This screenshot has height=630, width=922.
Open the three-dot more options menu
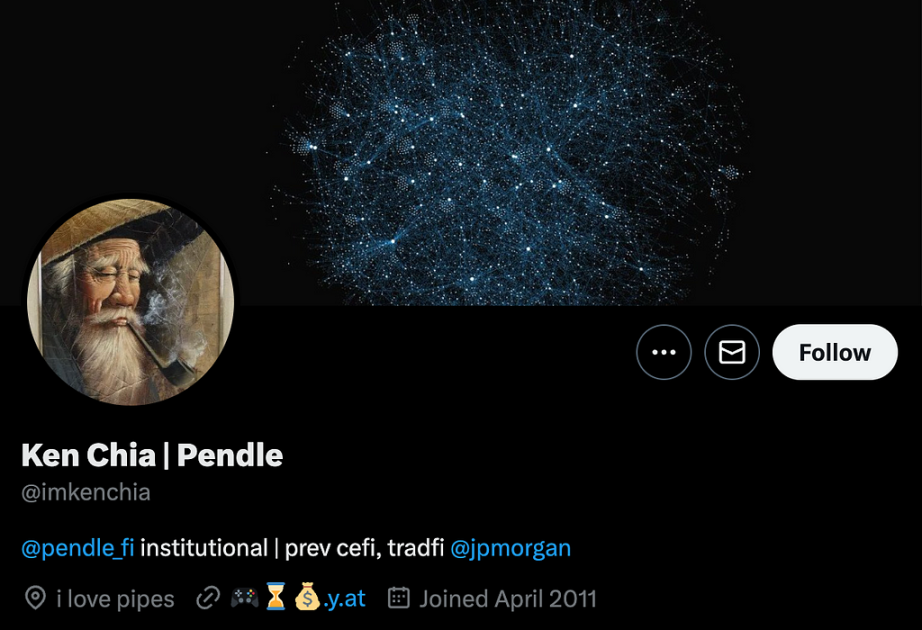663,352
